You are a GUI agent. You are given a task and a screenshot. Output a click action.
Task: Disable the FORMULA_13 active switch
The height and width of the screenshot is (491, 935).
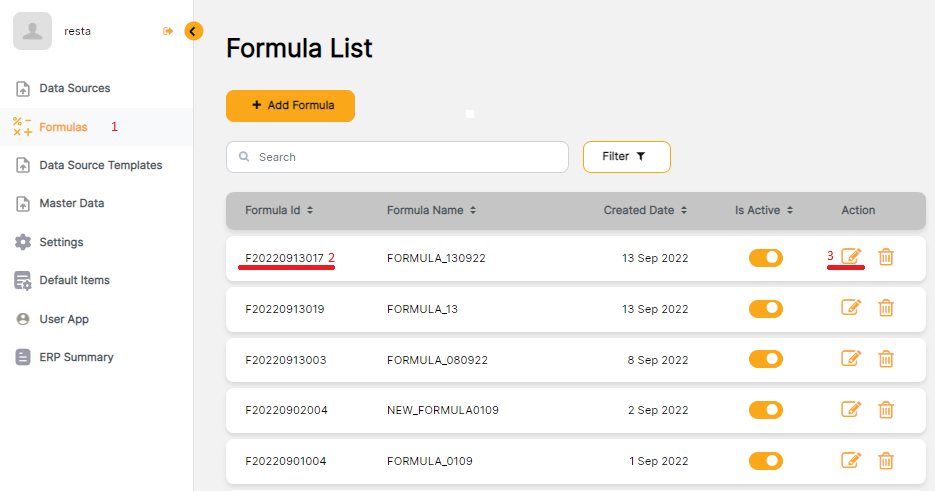pos(766,308)
